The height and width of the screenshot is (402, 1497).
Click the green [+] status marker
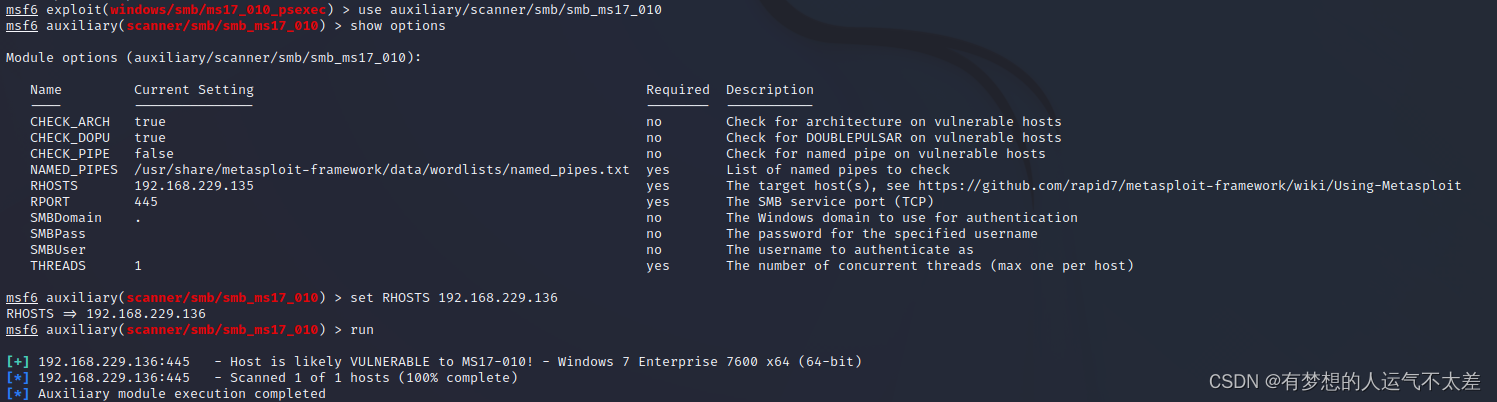(18, 362)
